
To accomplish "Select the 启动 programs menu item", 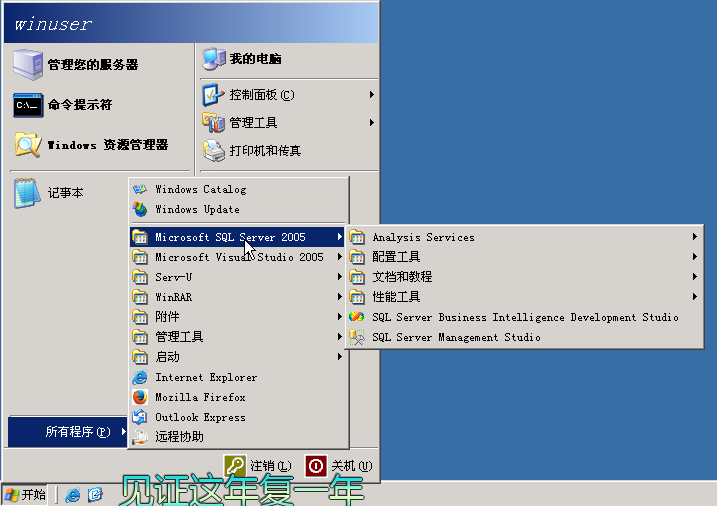I will click(x=237, y=357).
